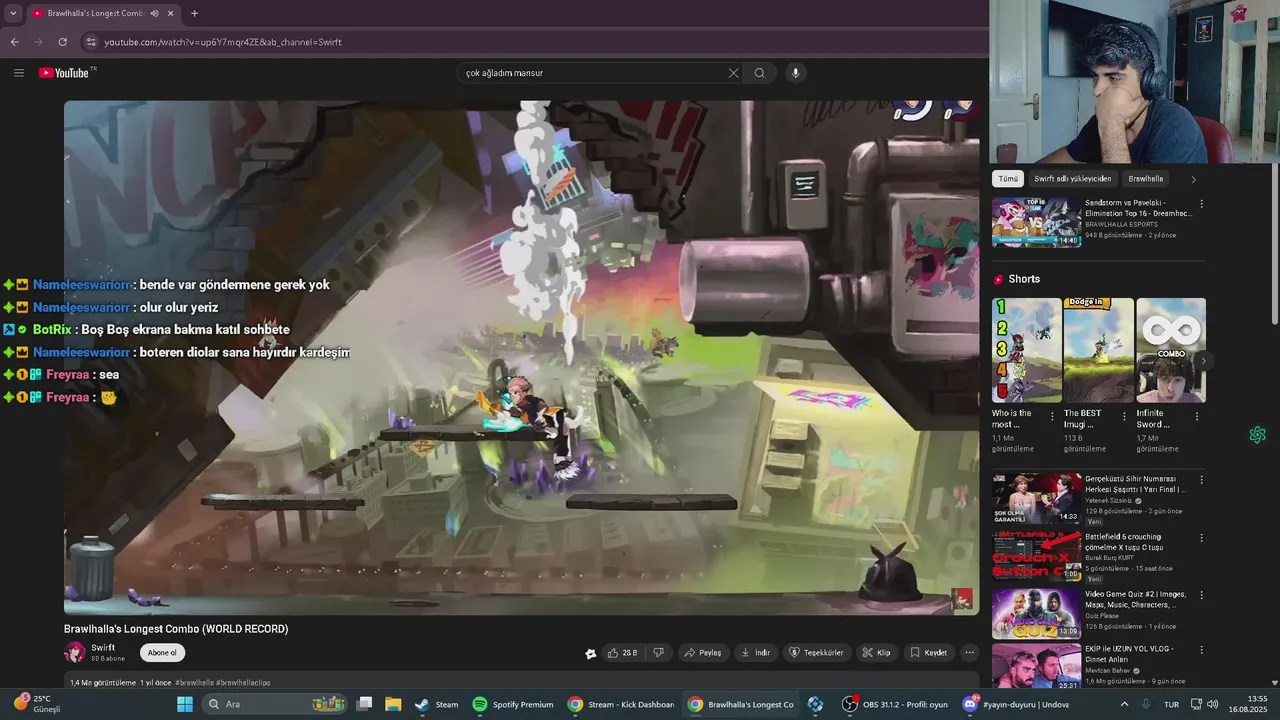Open options for Gerçeküstü Sihir Numarası video

point(1201,480)
